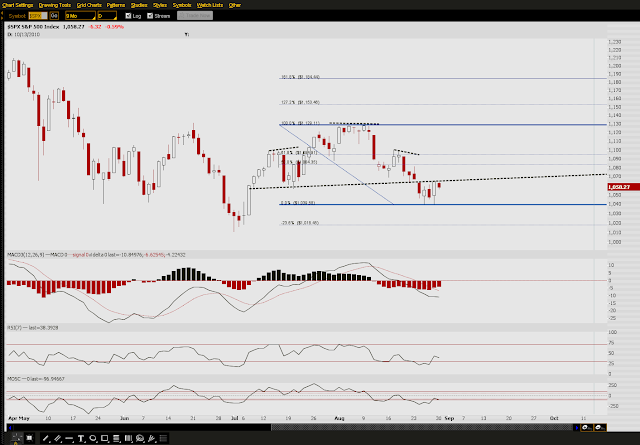Click the Oct label on time axis
640x445 pixels.
click(554, 418)
